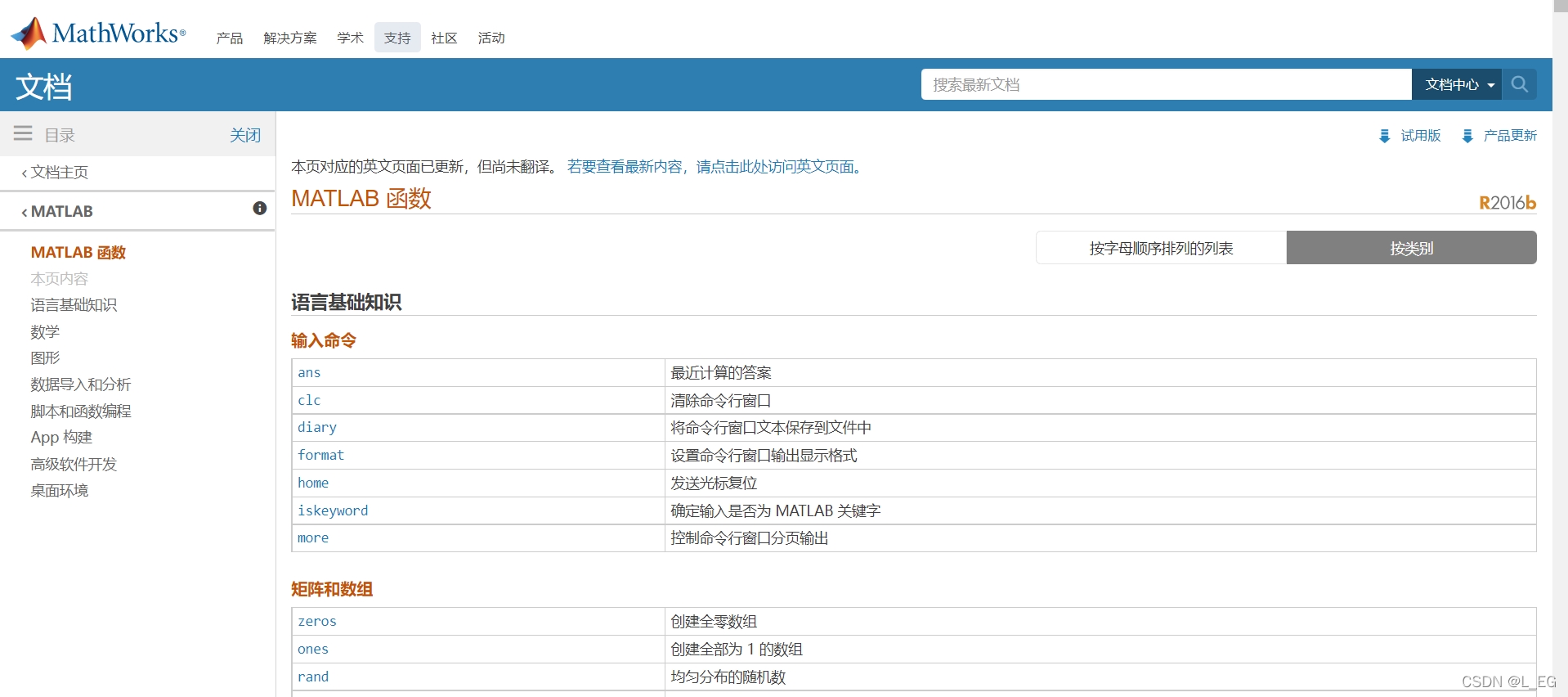Click the link to visit the English page
Viewport: 1568px width, 697px height.
coord(715,167)
